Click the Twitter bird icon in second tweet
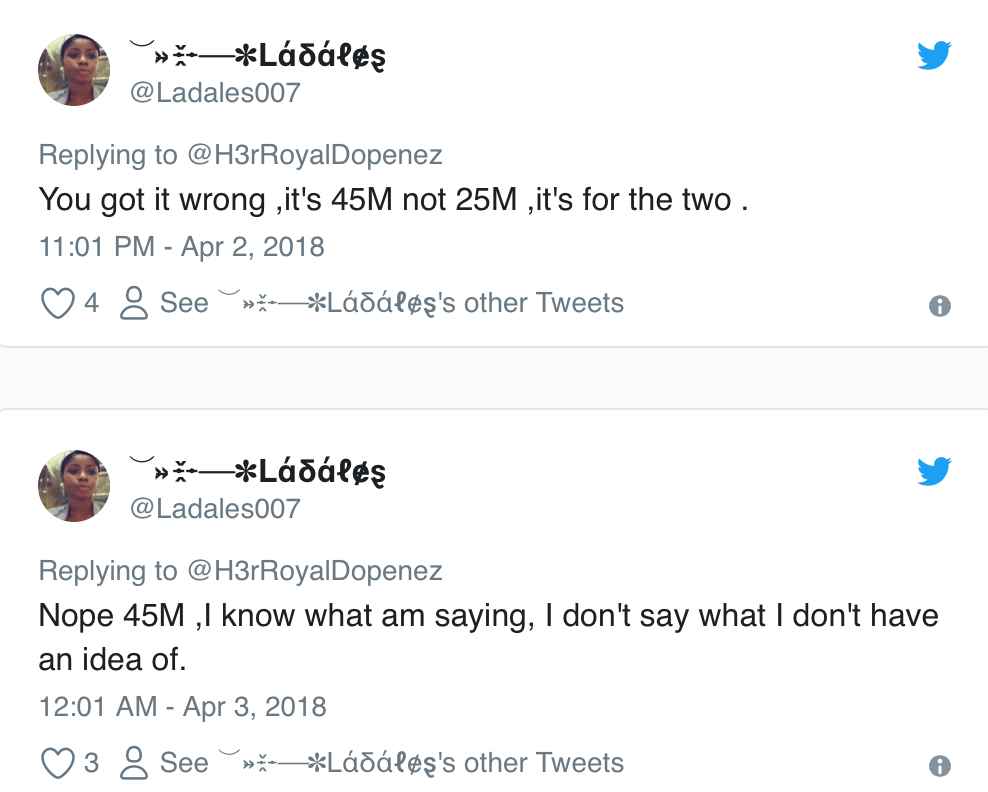Viewport: 988px width, 792px height. (x=934, y=472)
